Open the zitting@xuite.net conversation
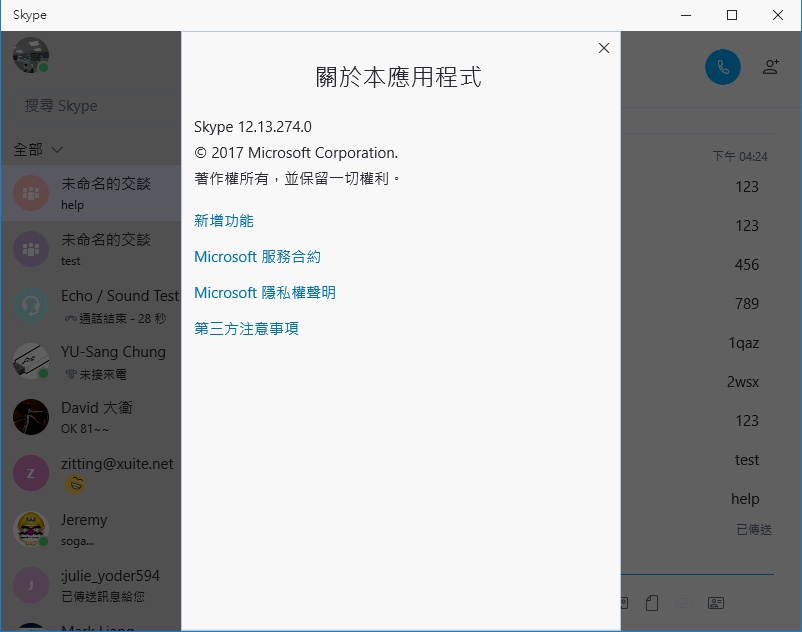The width and height of the screenshot is (802, 632). pos(91,473)
